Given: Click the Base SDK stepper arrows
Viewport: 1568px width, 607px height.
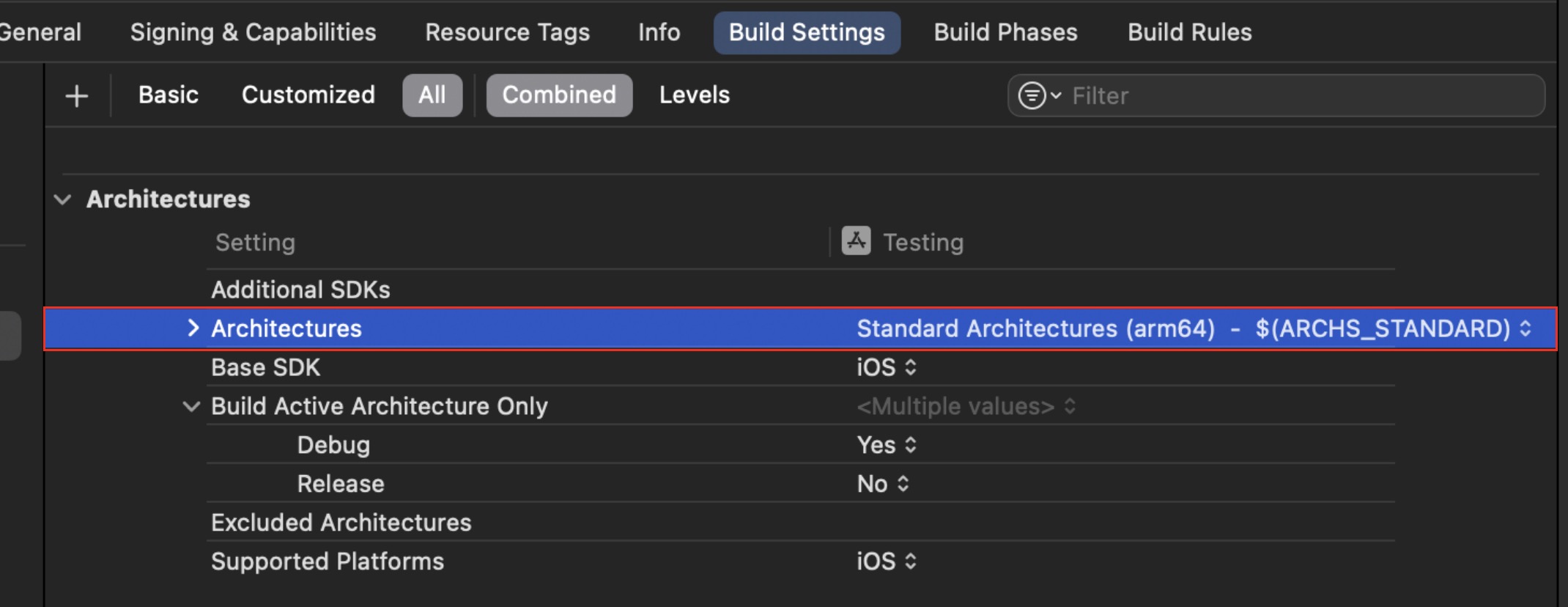Looking at the screenshot, I should [x=911, y=367].
